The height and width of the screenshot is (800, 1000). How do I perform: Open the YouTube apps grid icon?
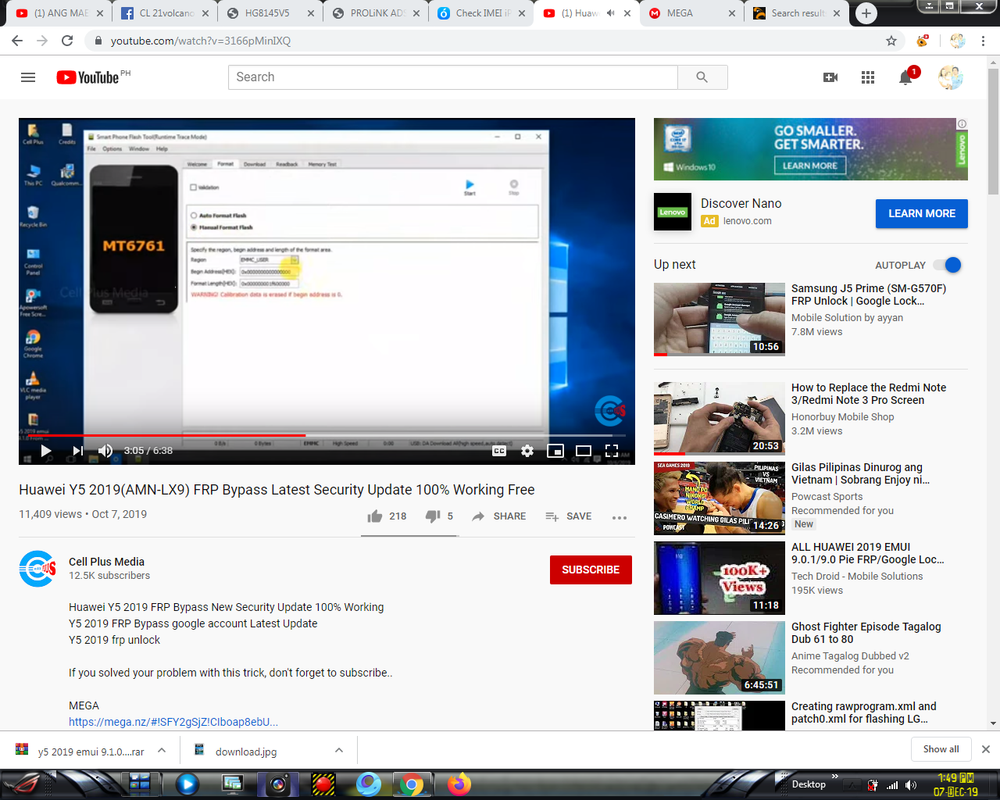coord(867,77)
